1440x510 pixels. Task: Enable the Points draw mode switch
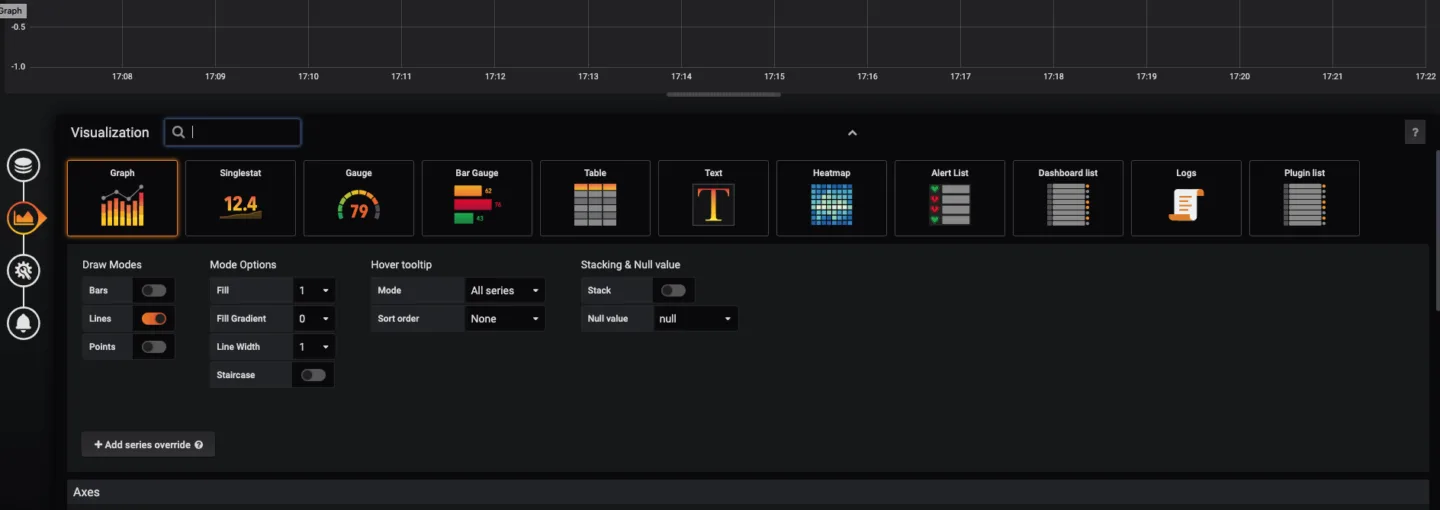154,347
